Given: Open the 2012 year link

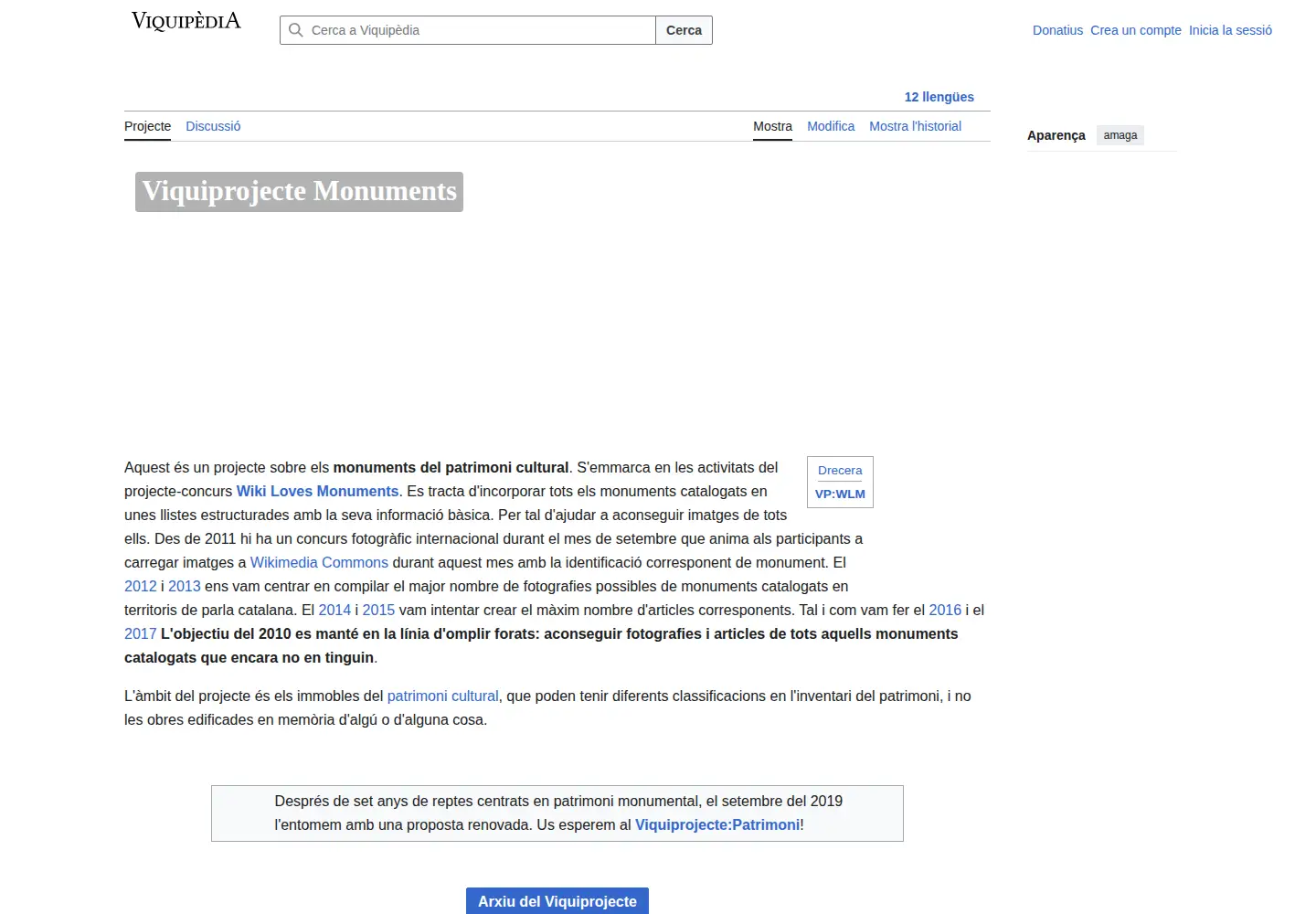Looking at the screenshot, I should [x=141, y=587].
